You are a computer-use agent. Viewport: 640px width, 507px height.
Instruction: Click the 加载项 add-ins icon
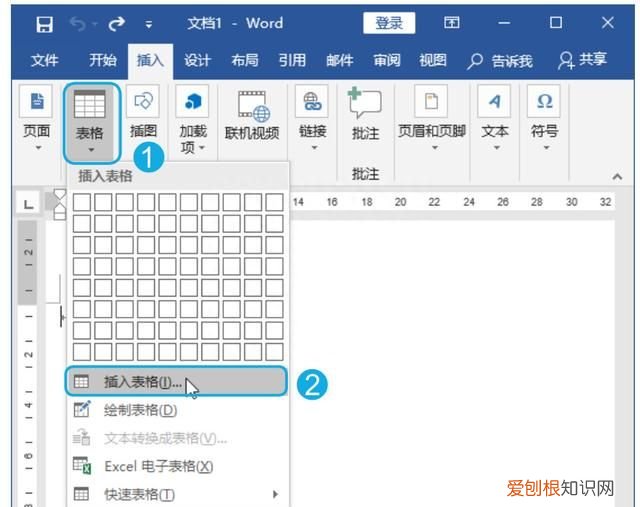(x=192, y=101)
